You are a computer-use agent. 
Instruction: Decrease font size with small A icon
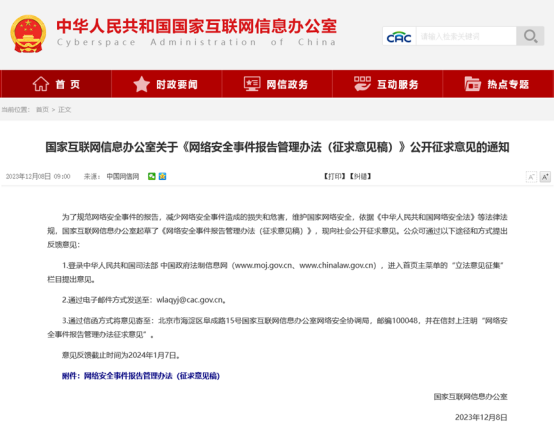[x=531, y=177]
